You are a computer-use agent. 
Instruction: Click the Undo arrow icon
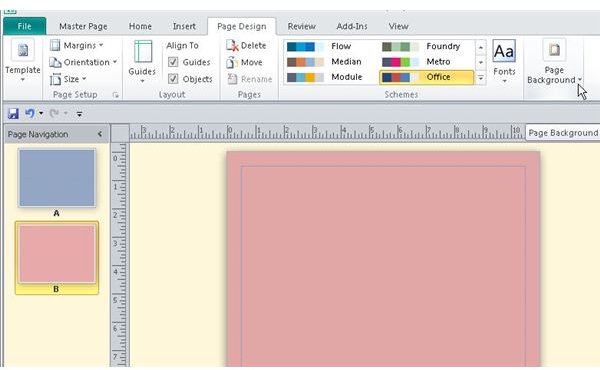29,113
